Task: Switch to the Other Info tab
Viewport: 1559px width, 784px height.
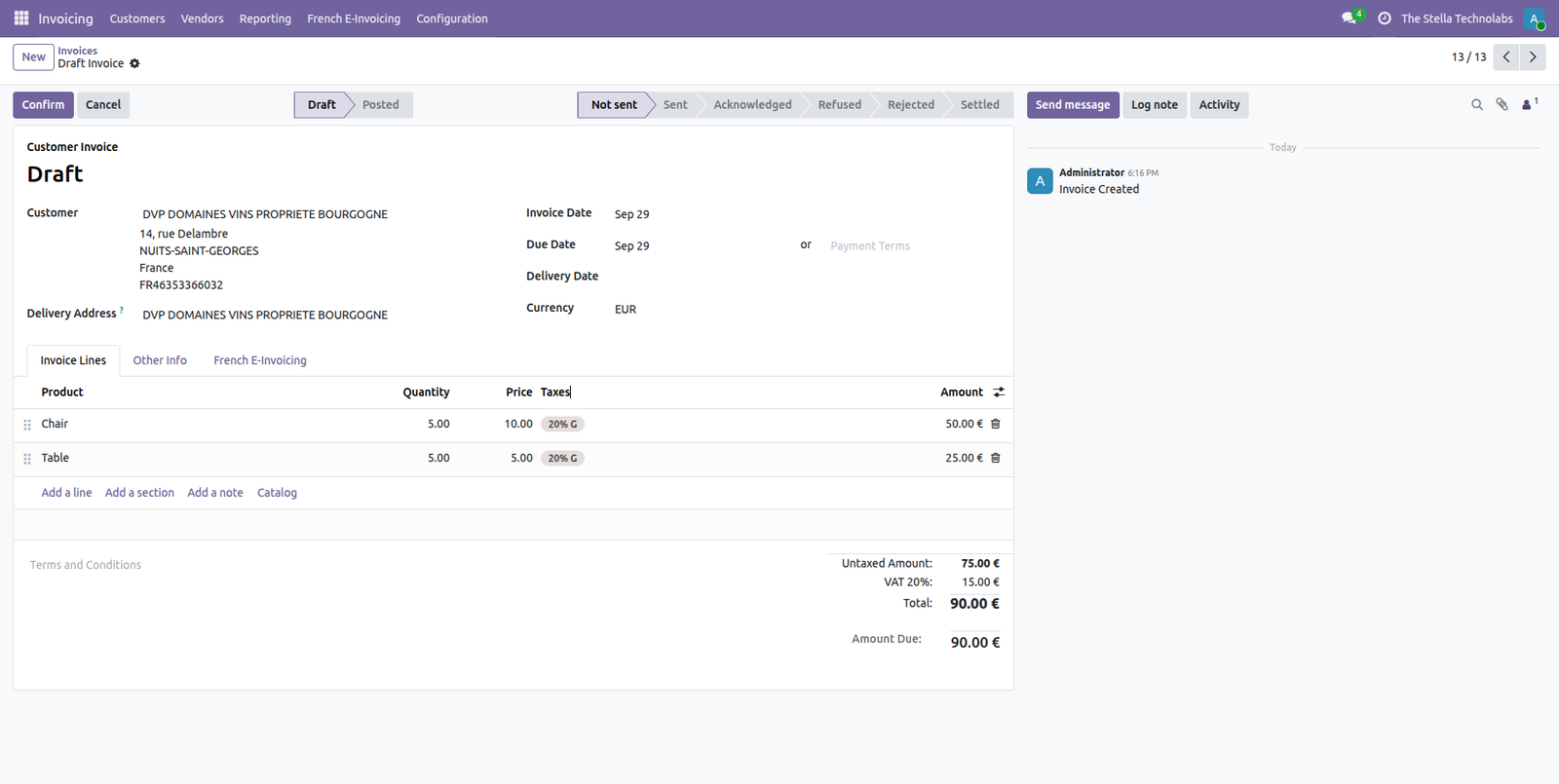Action: 160,360
